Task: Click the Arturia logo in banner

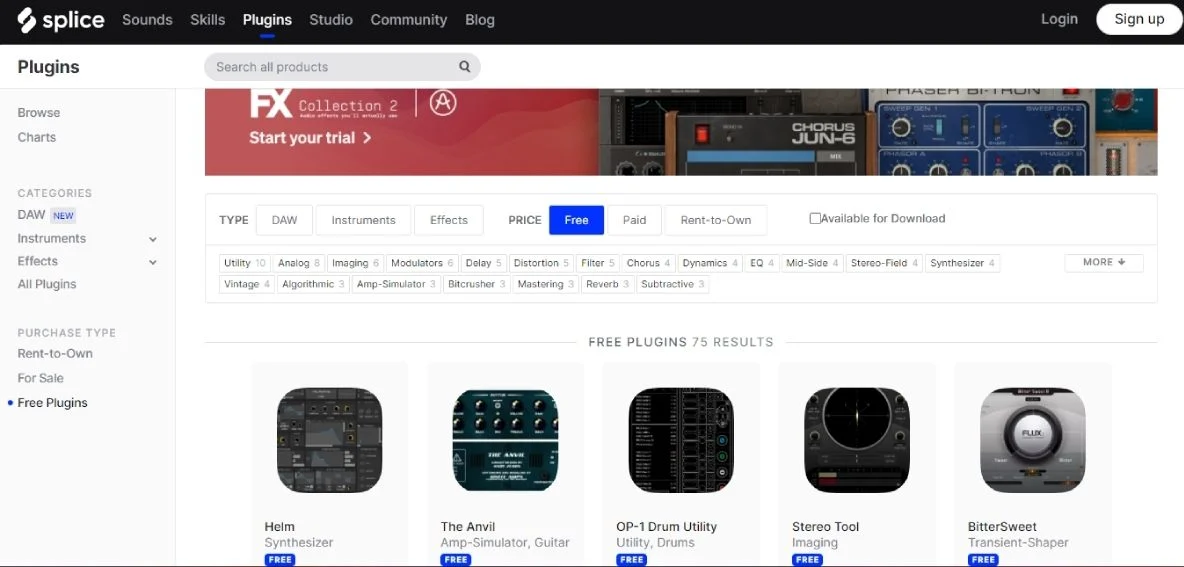Action: [443, 103]
